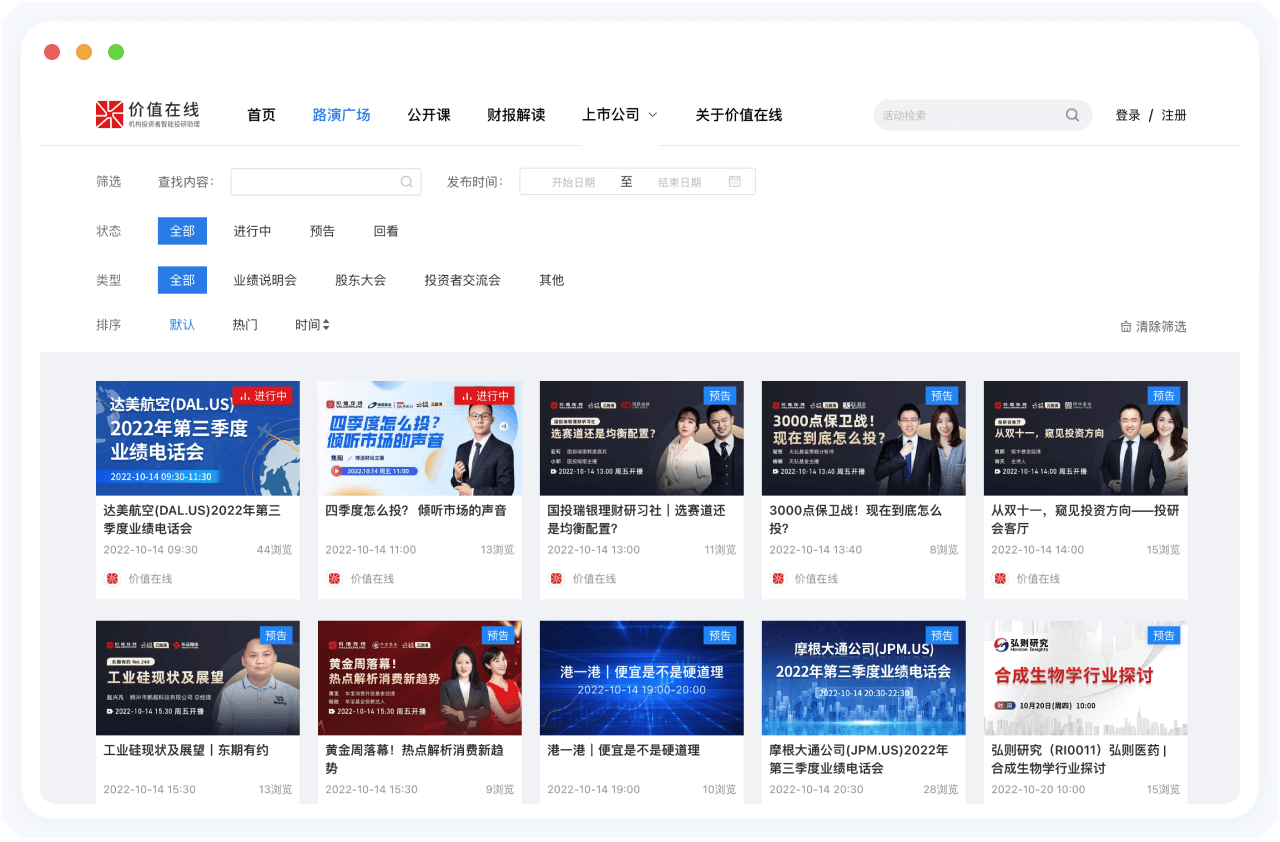Click 价值在线 publisher icon under 3000点保卫战 card
This screenshot has height=842, width=1280.
coord(778,578)
